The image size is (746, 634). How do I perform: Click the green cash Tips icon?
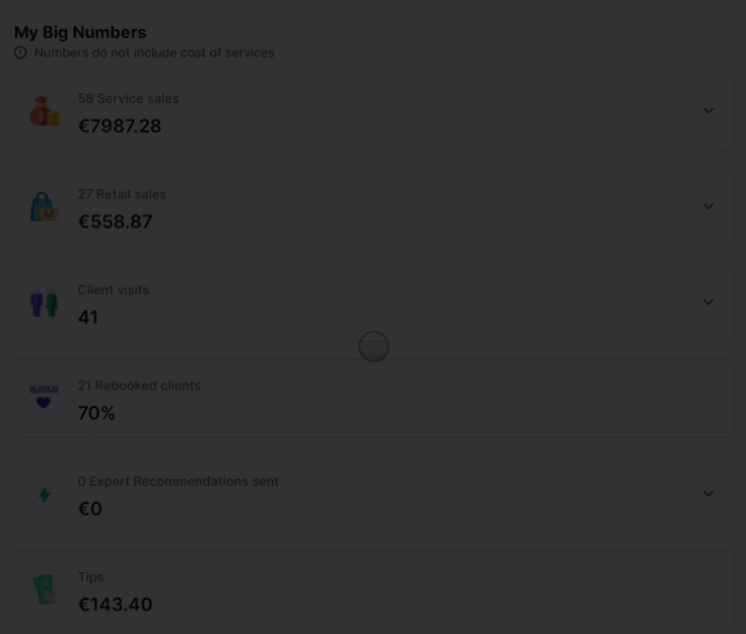[45, 590]
